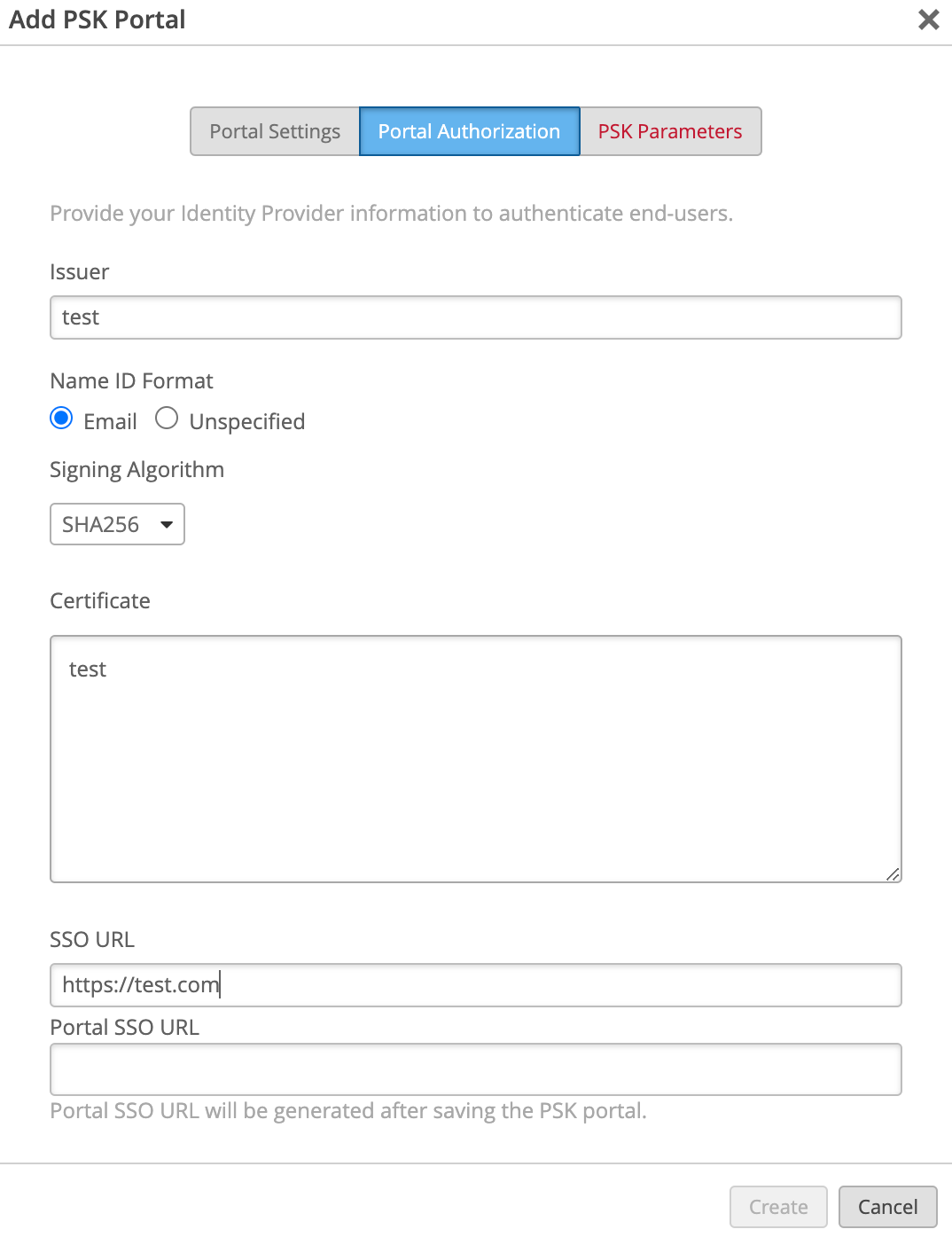Choose the Unspecified Name ID option

(167, 419)
